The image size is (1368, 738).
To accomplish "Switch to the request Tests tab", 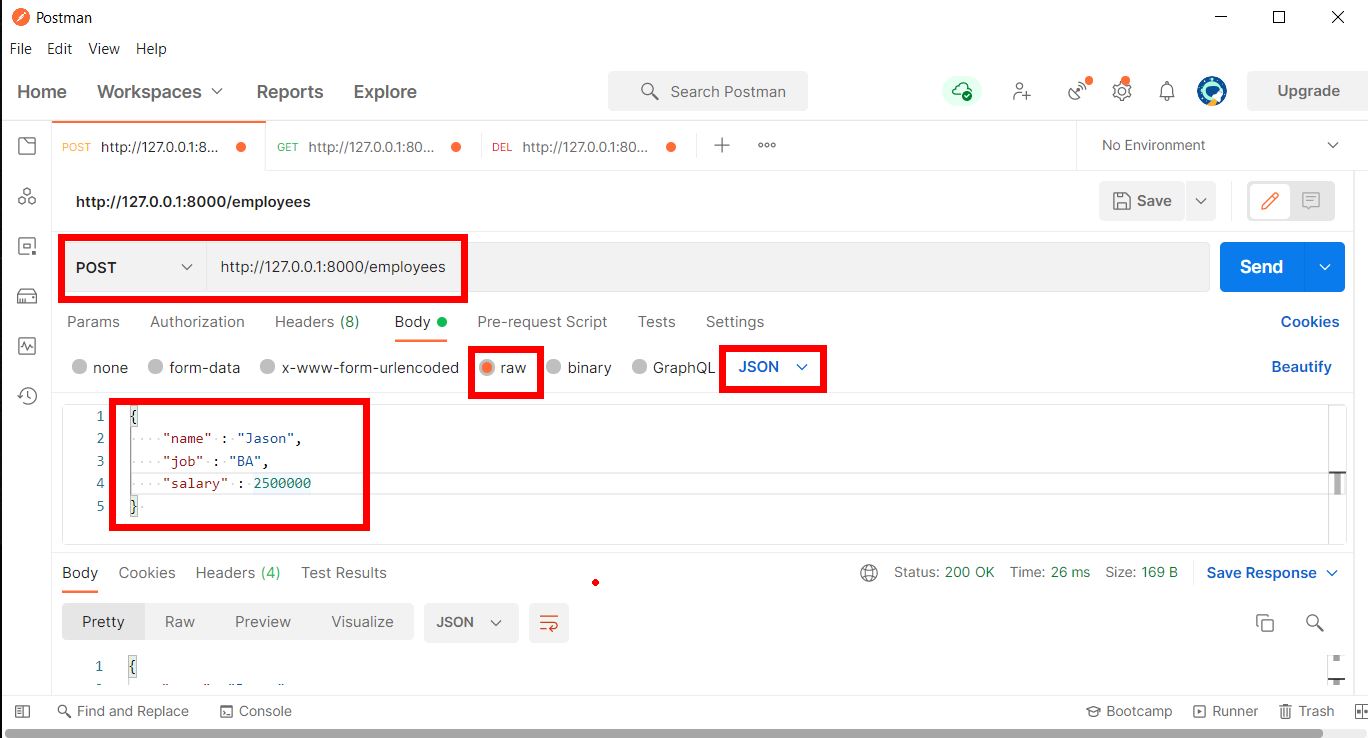I will pyautogui.click(x=656, y=322).
